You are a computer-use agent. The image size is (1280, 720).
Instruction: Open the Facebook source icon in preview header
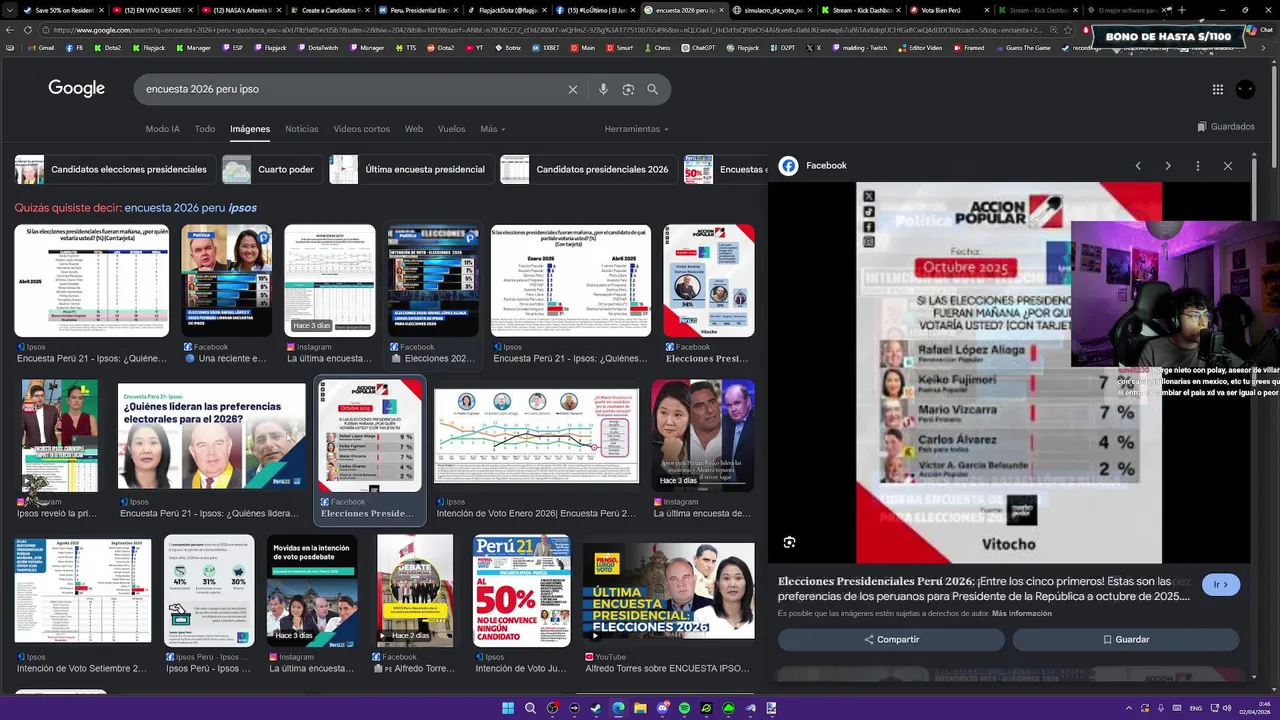point(789,166)
